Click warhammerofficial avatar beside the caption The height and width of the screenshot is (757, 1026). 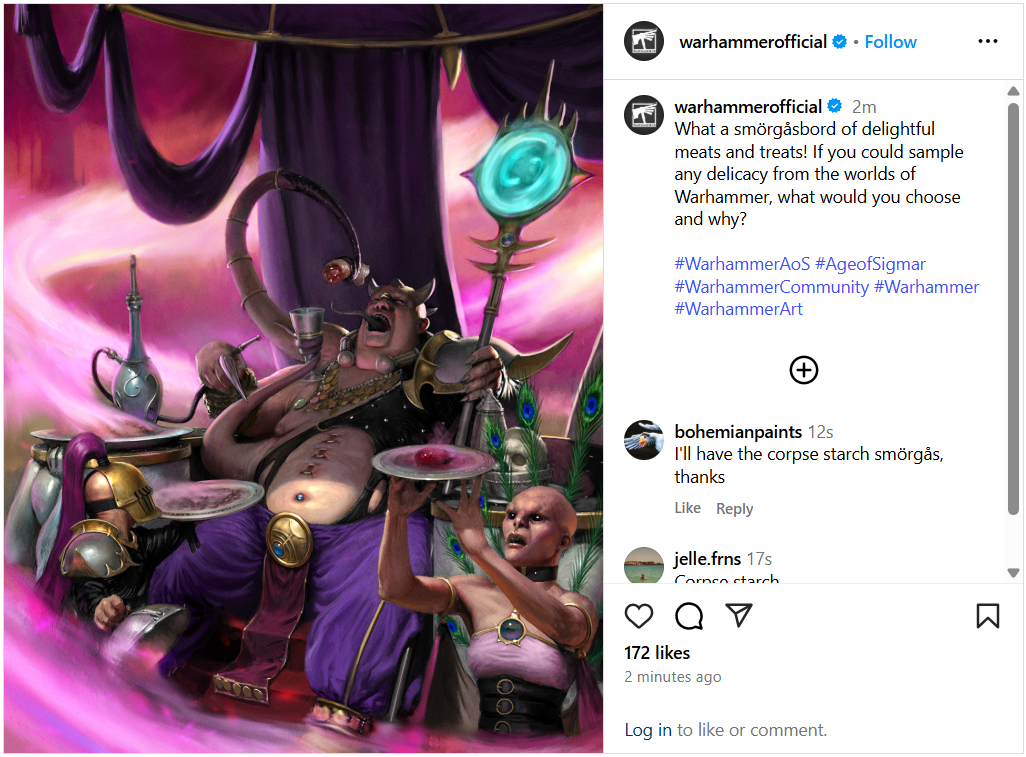644,114
